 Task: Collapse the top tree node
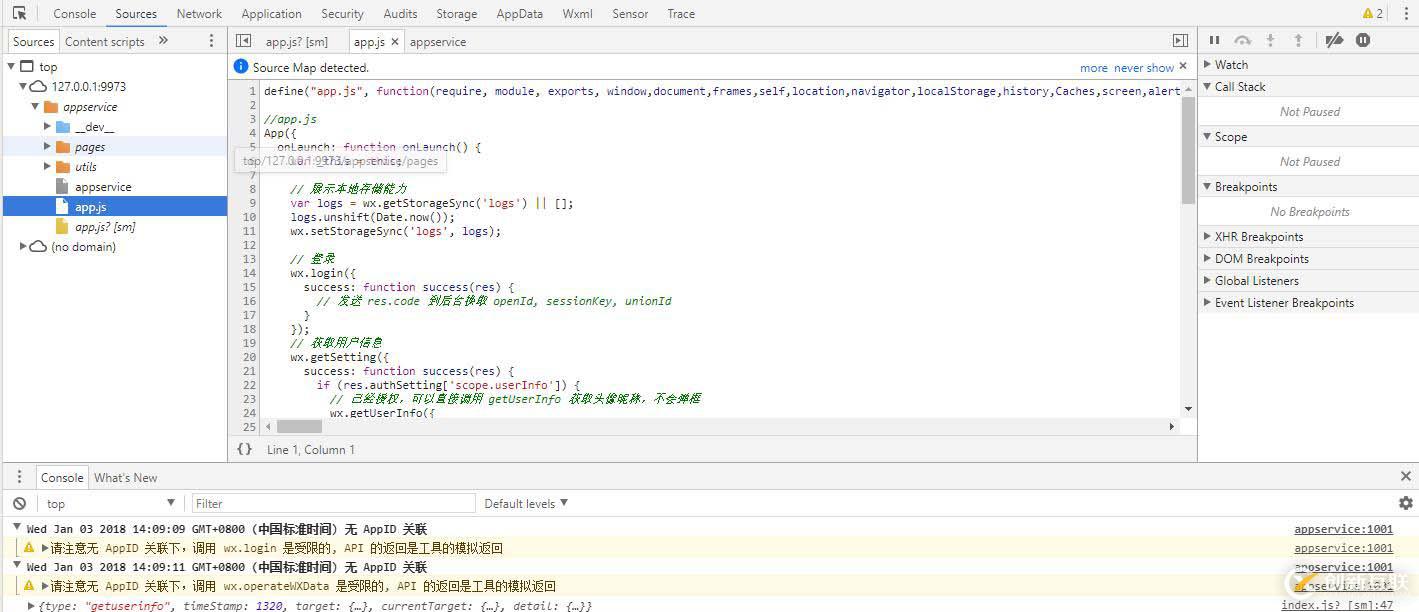12,67
